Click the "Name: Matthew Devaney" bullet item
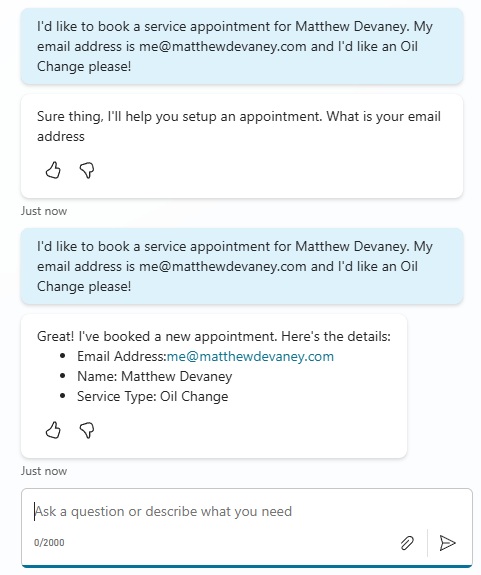 pos(154,376)
